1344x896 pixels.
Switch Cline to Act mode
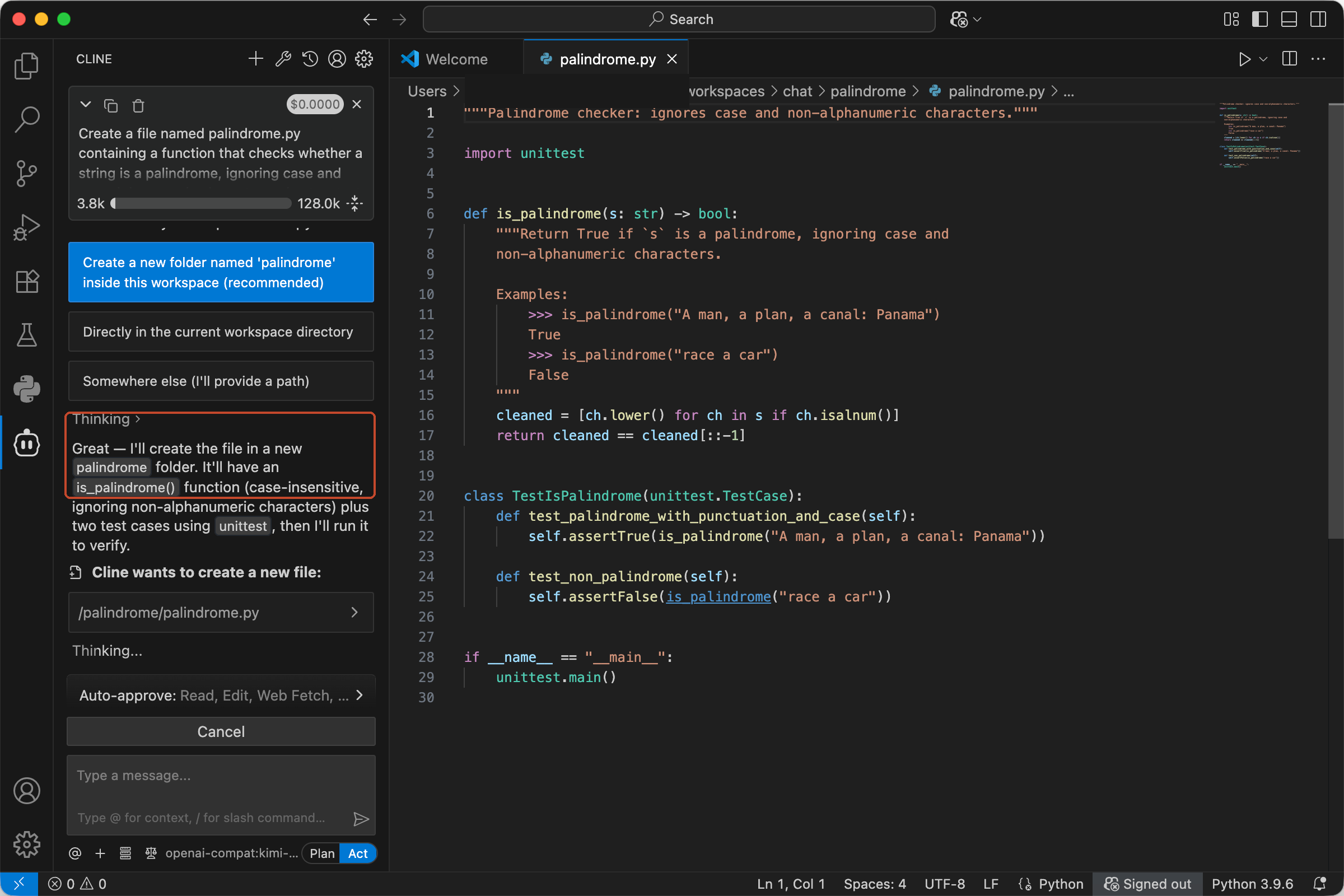(358, 853)
